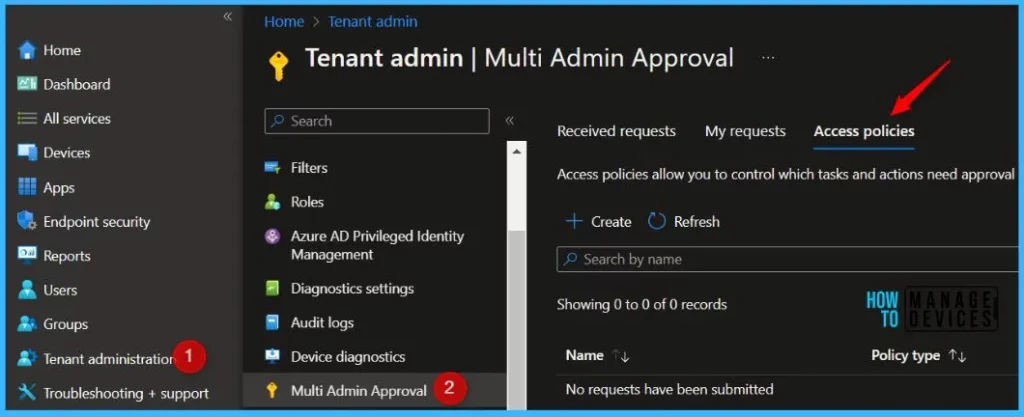
Task: Open Audit logs menu item
Action: 322,322
